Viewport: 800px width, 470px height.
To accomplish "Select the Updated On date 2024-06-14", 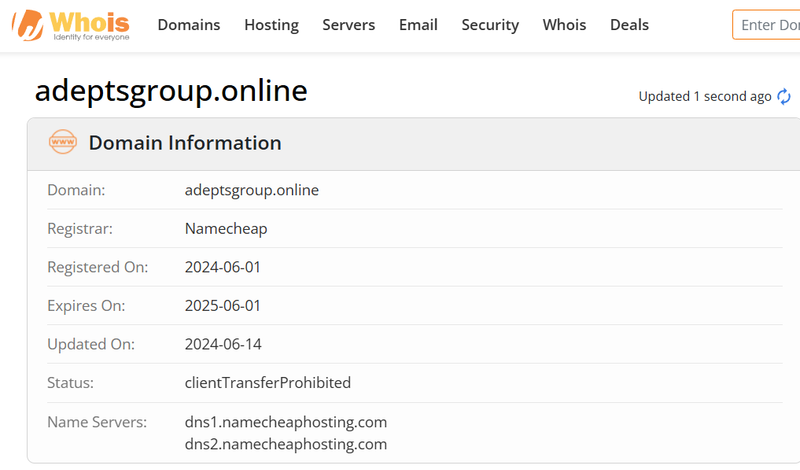I will click(223, 344).
